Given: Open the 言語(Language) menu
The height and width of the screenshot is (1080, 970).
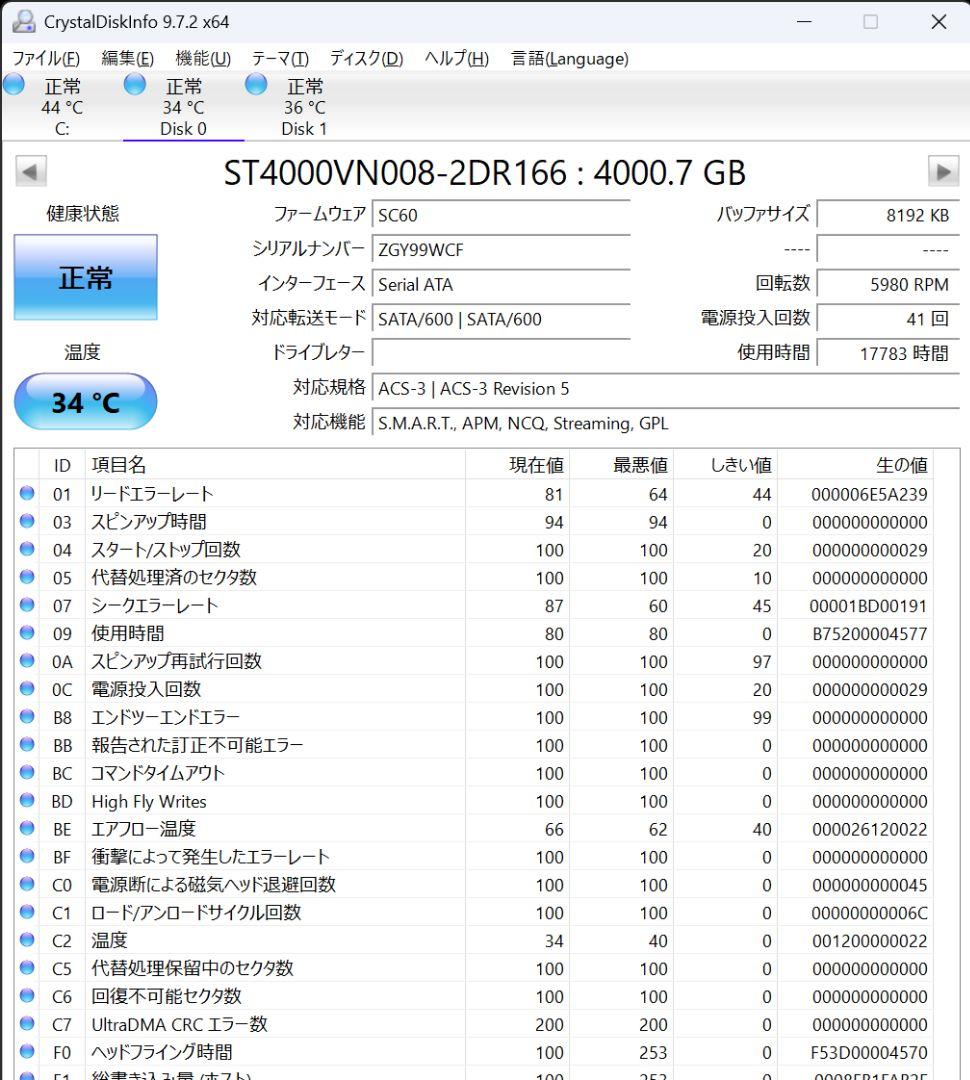Looking at the screenshot, I should [x=570, y=58].
